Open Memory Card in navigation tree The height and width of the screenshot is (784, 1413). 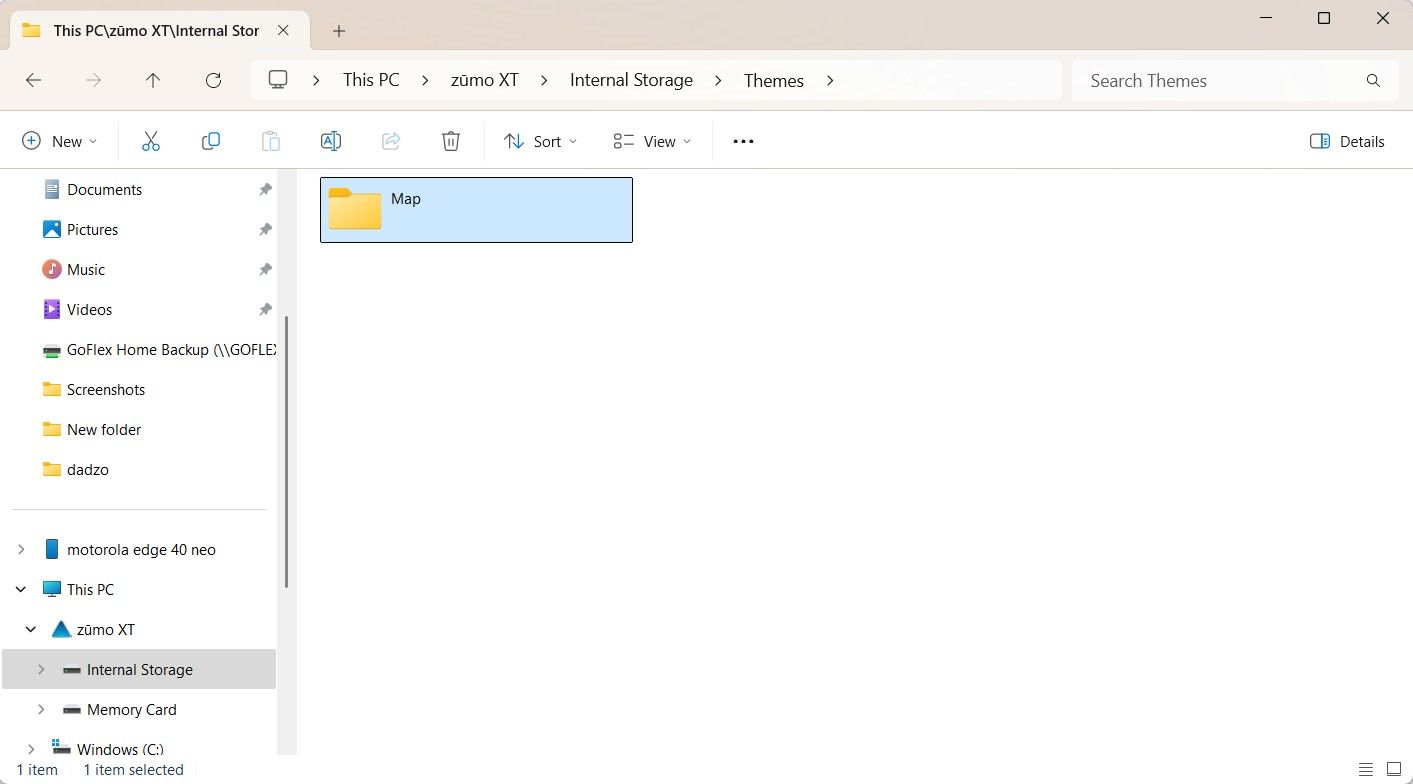(132, 709)
